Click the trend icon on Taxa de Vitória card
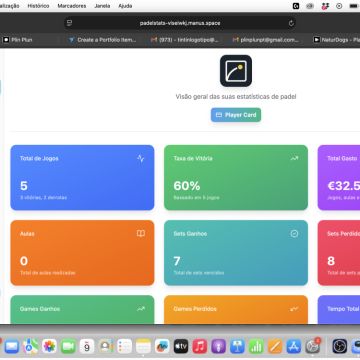The height and width of the screenshot is (360, 360). (x=294, y=159)
